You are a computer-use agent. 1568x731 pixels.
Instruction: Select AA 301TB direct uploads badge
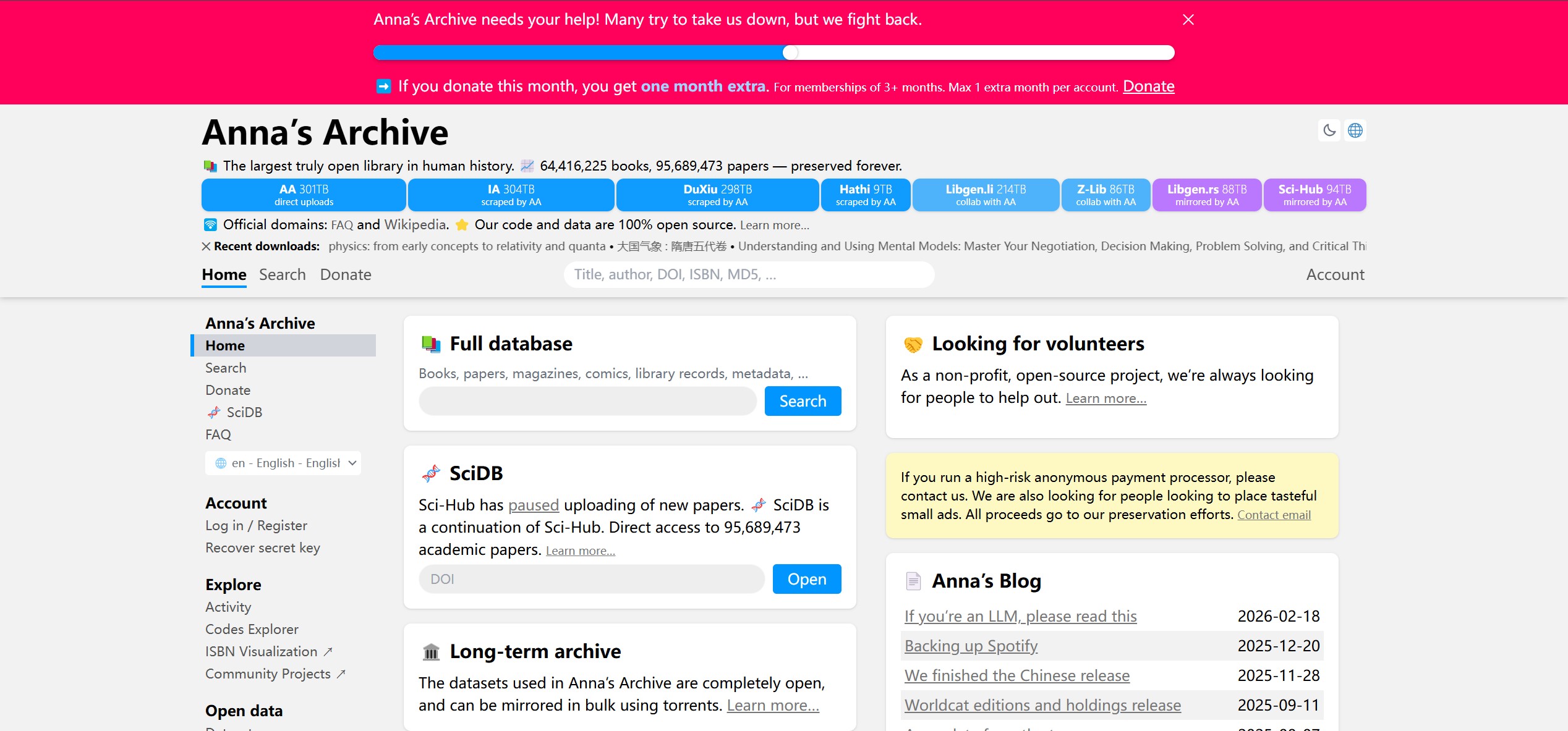304,195
